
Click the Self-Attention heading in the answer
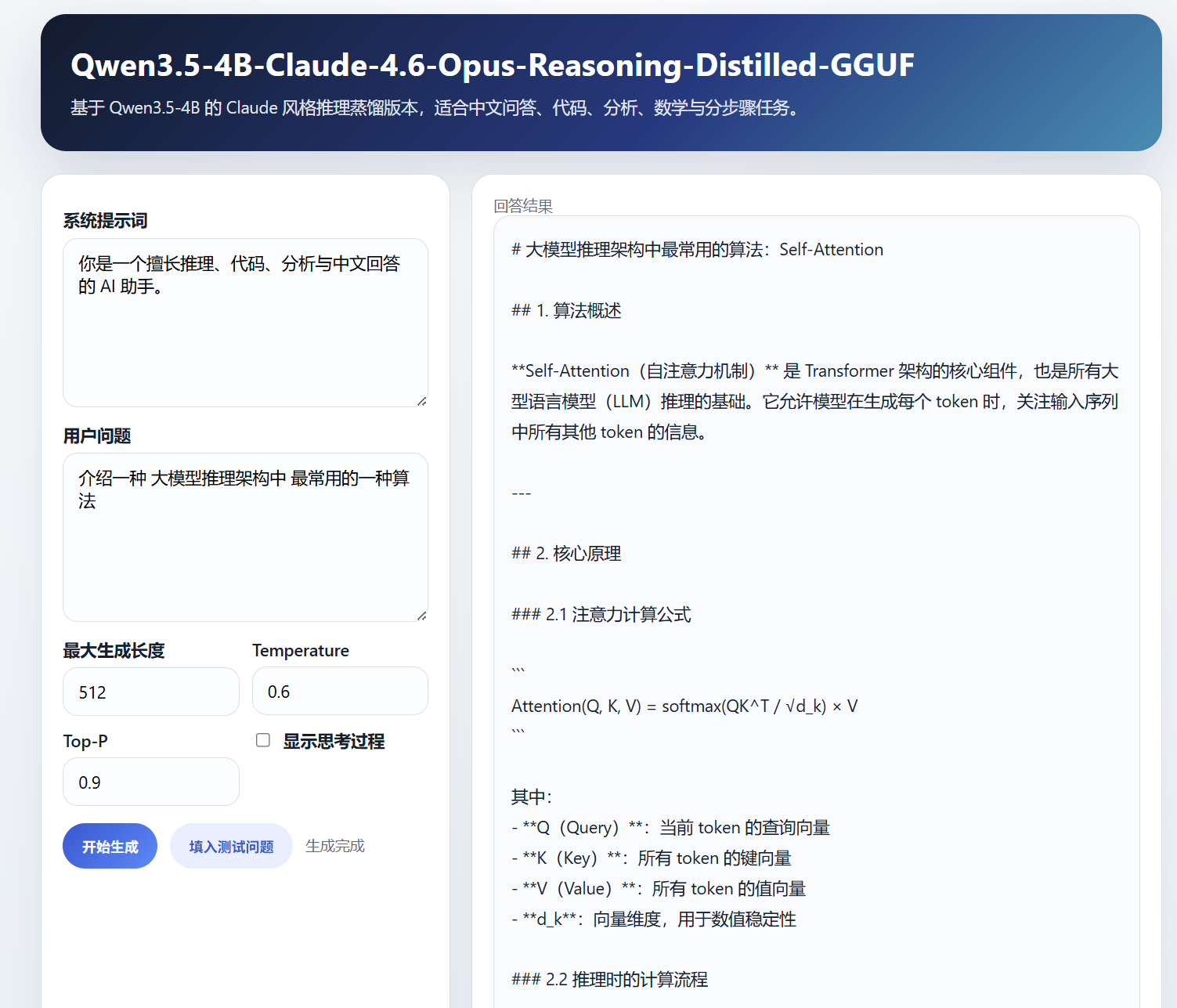click(x=697, y=249)
